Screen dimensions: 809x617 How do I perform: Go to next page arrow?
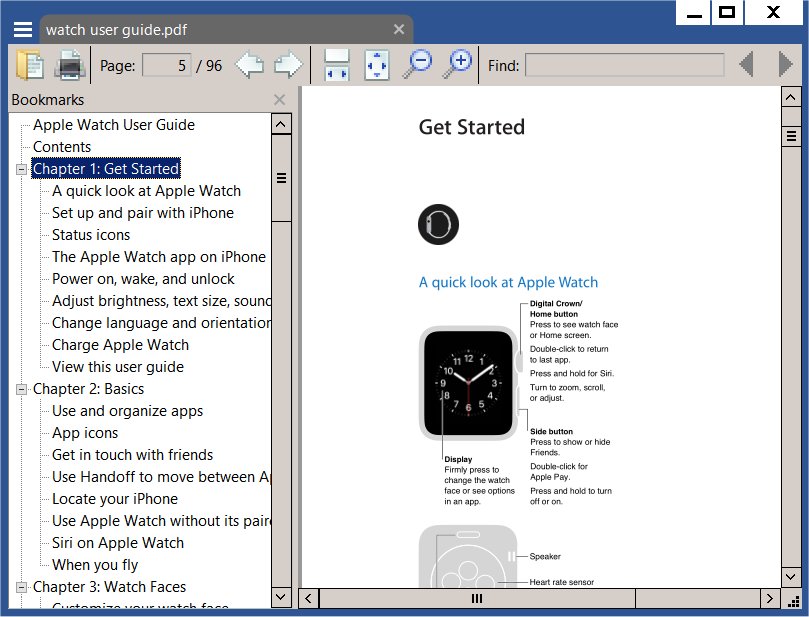[x=288, y=65]
